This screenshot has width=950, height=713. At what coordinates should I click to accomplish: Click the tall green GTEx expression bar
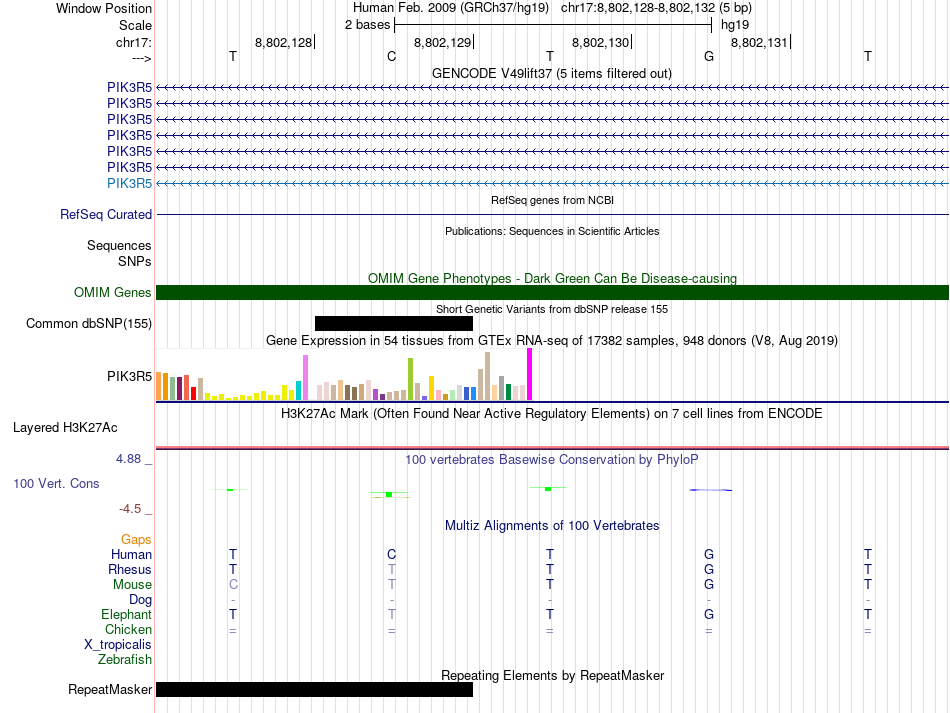411,379
